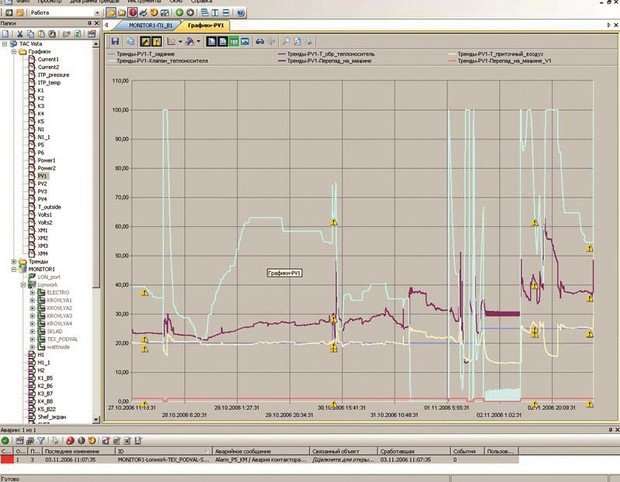Click the TAC Vista root node icon
The height and width of the screenshot is (482, 620).
[x=13, y=43]
